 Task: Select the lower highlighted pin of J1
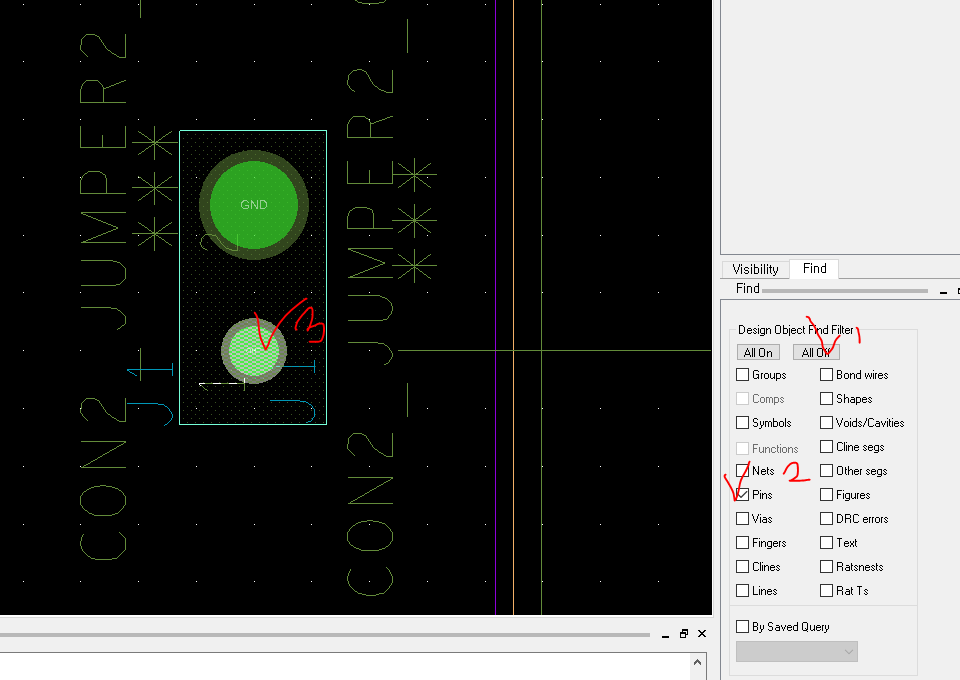tap(253, 351)
